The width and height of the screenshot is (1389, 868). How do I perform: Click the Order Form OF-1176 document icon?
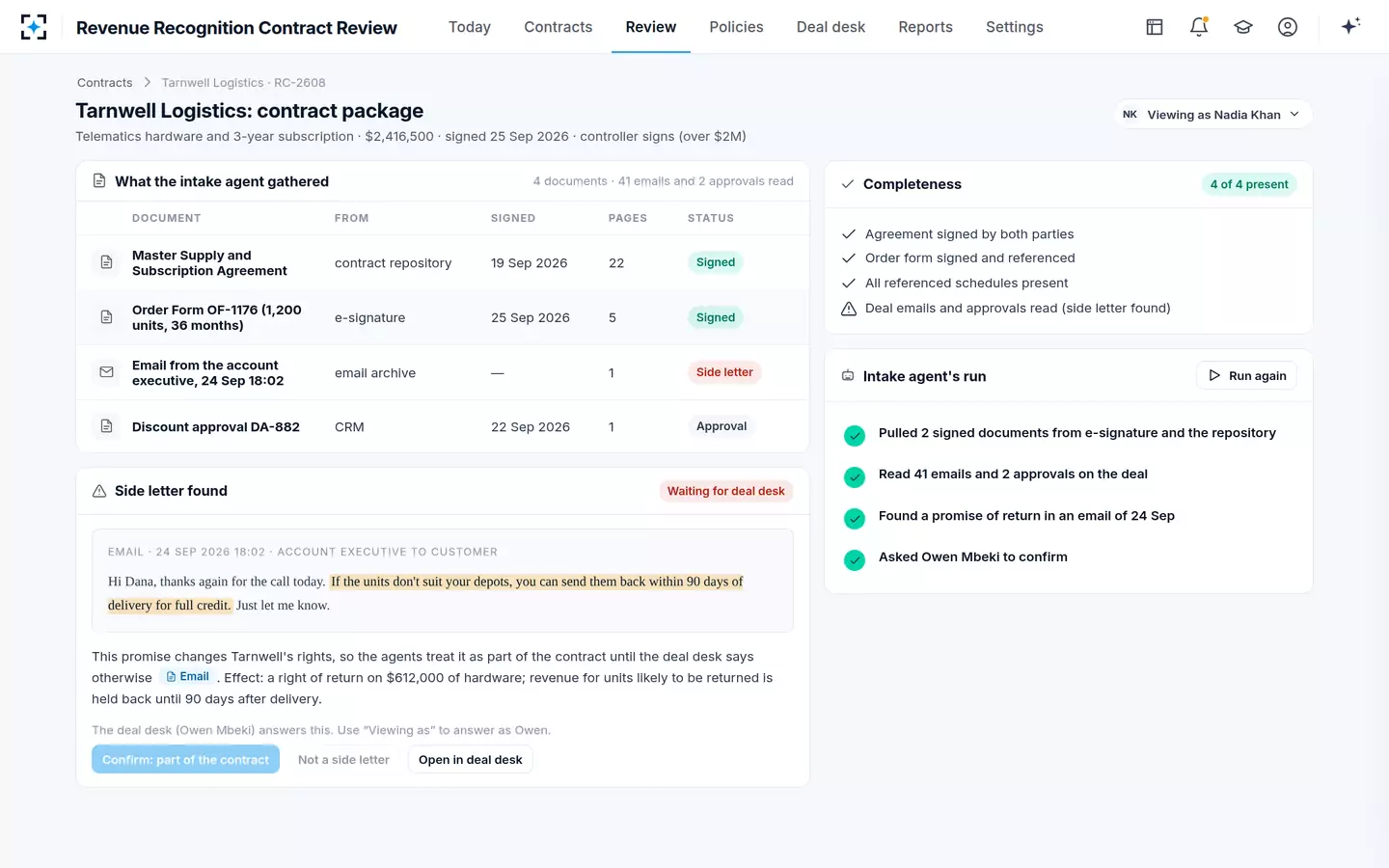(x=107, y=317)
